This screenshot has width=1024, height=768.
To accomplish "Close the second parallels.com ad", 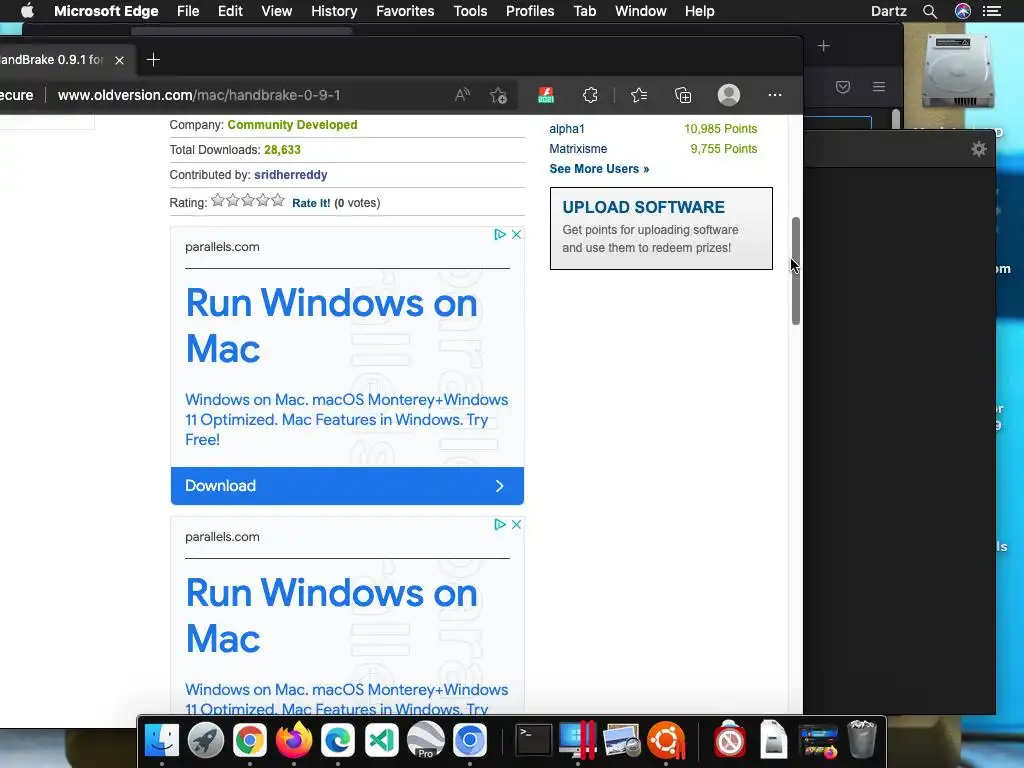I will [517, 524].
